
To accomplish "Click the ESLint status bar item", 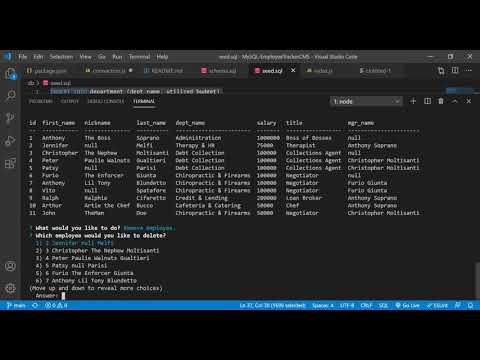I will click(x=437, y=305).
